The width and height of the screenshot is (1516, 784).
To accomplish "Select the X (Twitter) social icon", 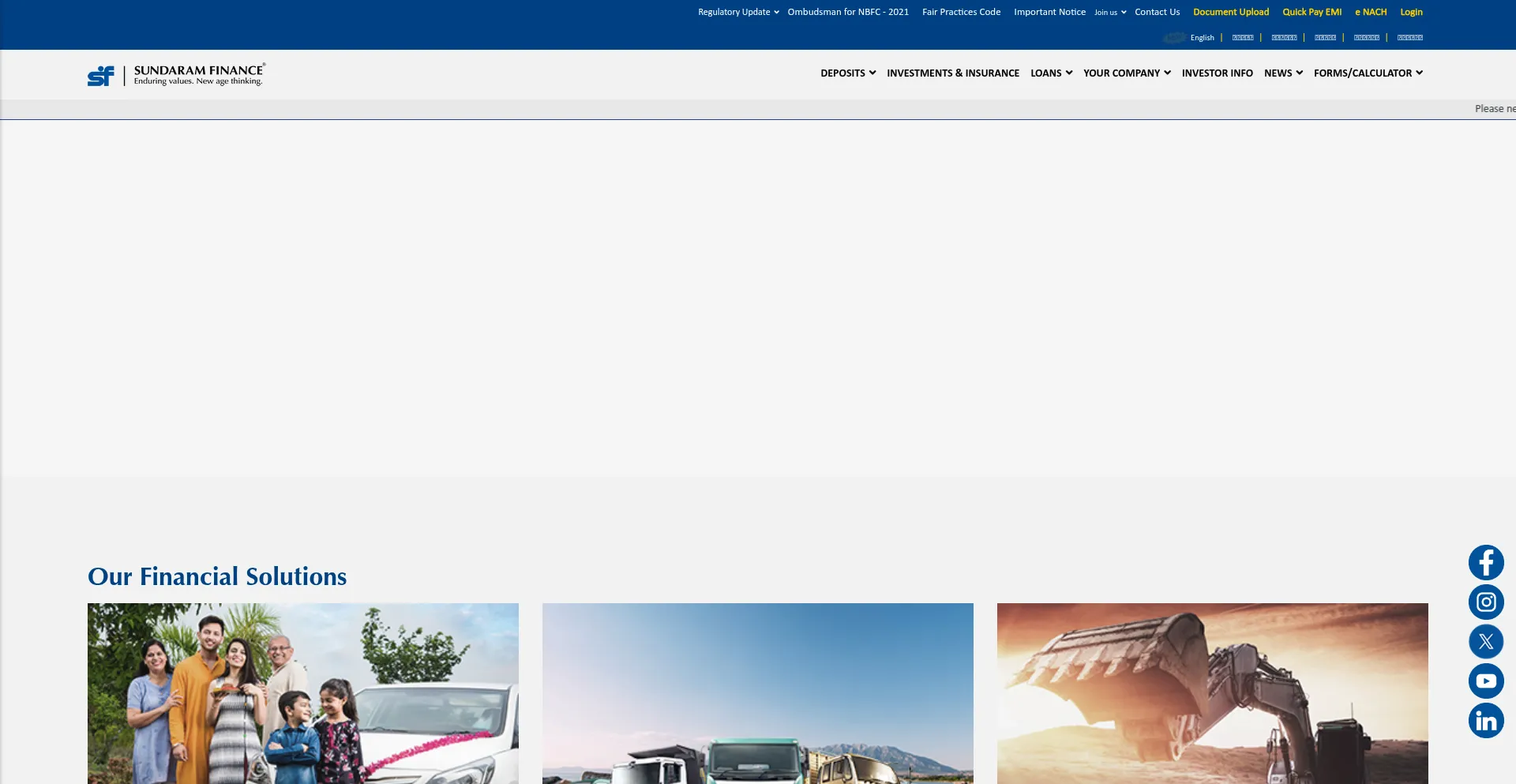I will coord(1486,641).
